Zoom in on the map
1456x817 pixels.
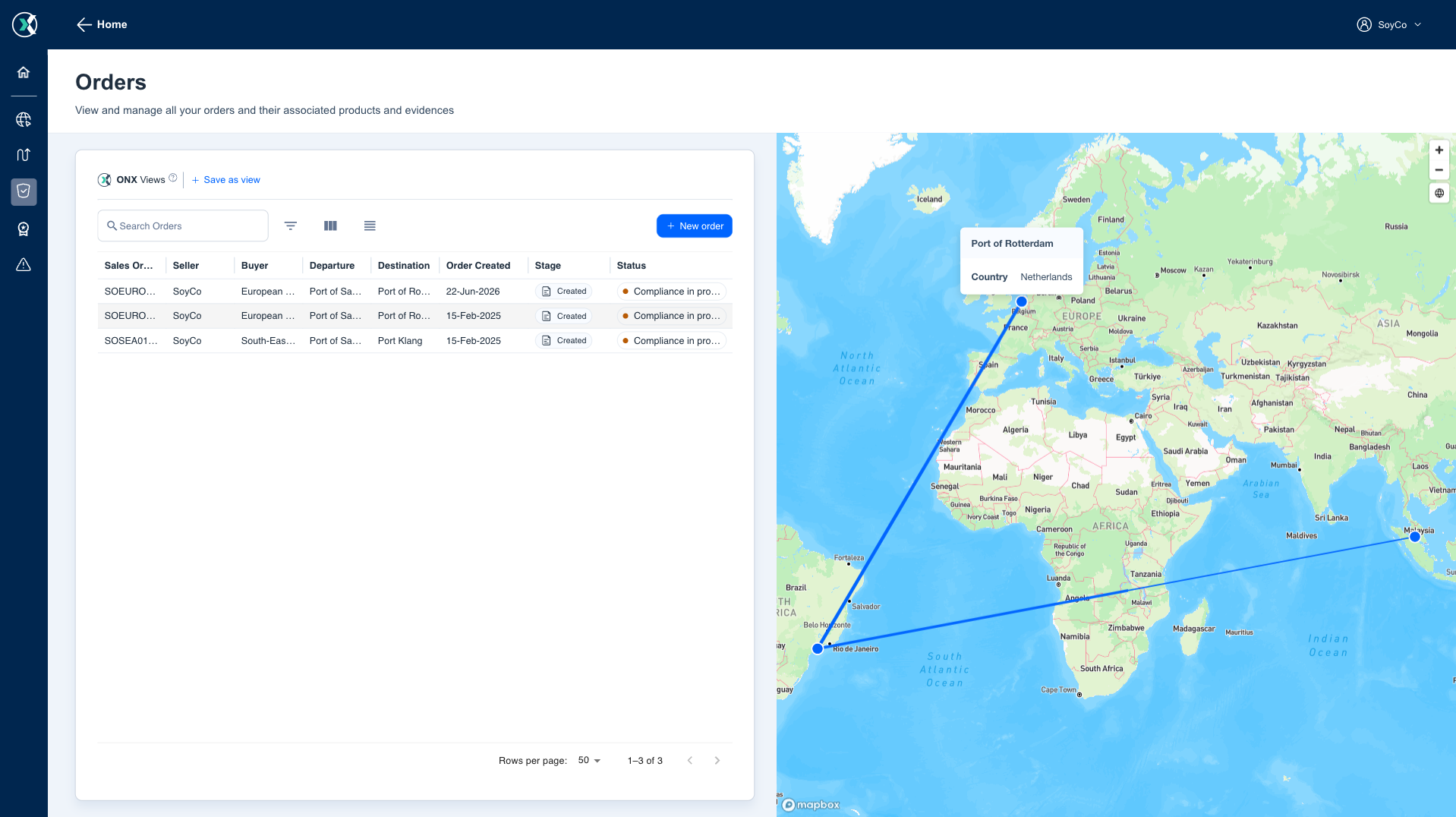point(1439,150)
